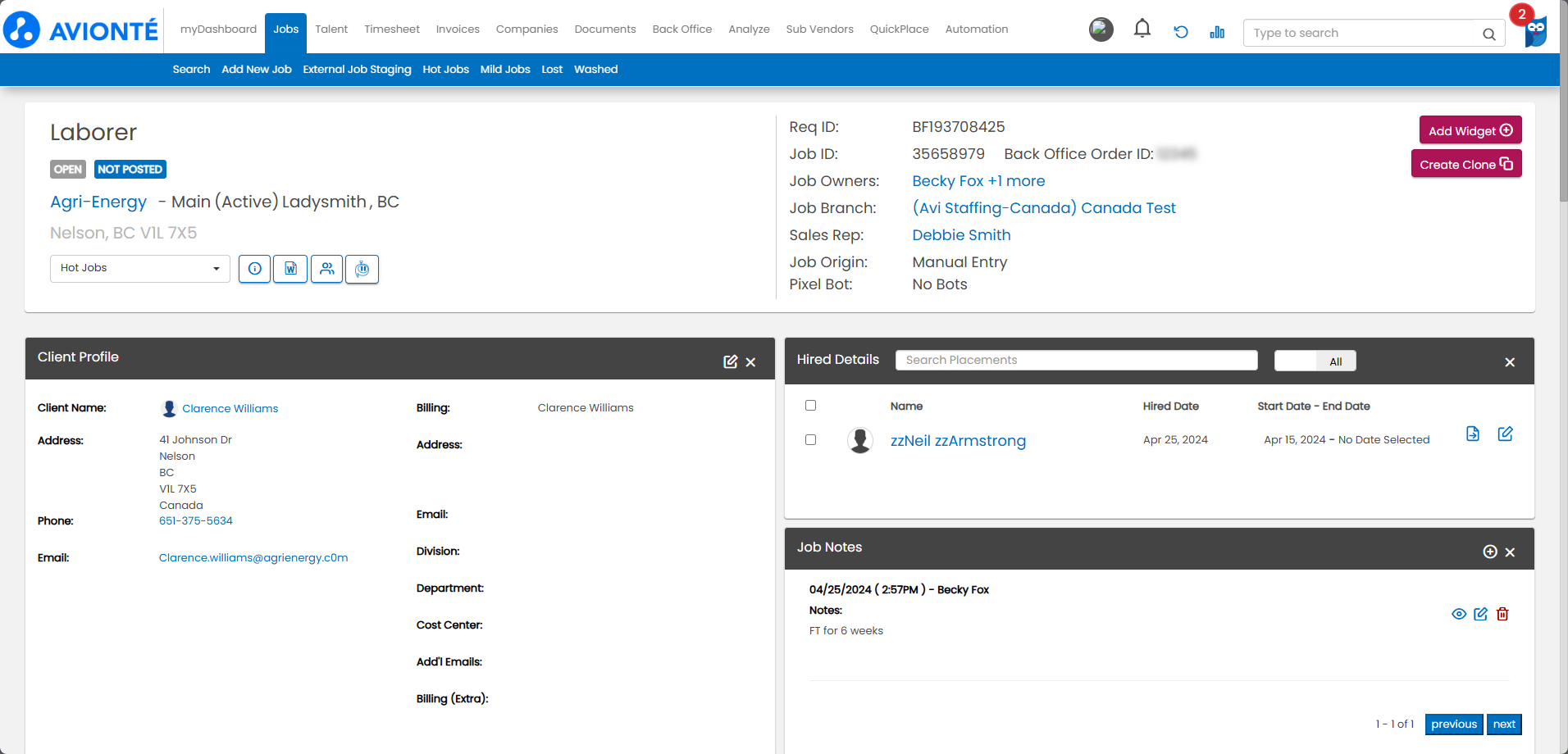This screenshot has width=1568, height=754.
Task: Close the Client Profile widget
Action: click(750, 362)
